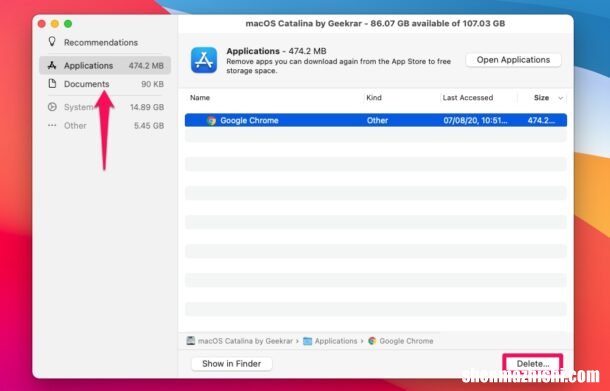Minimize window with yellow button
610x391 pixels.
(x=55, y=24)
